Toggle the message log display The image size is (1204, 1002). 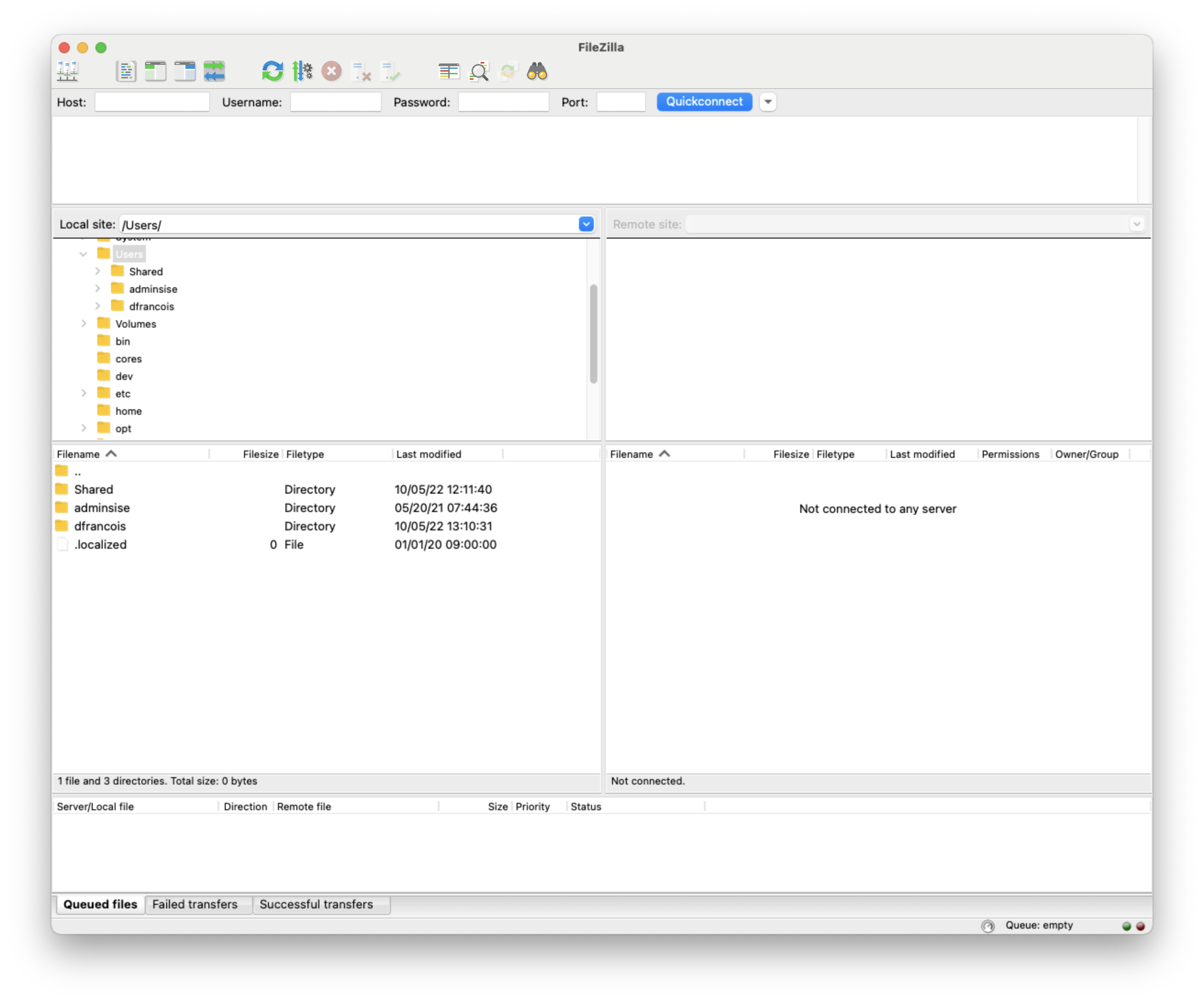pos(126,72)
